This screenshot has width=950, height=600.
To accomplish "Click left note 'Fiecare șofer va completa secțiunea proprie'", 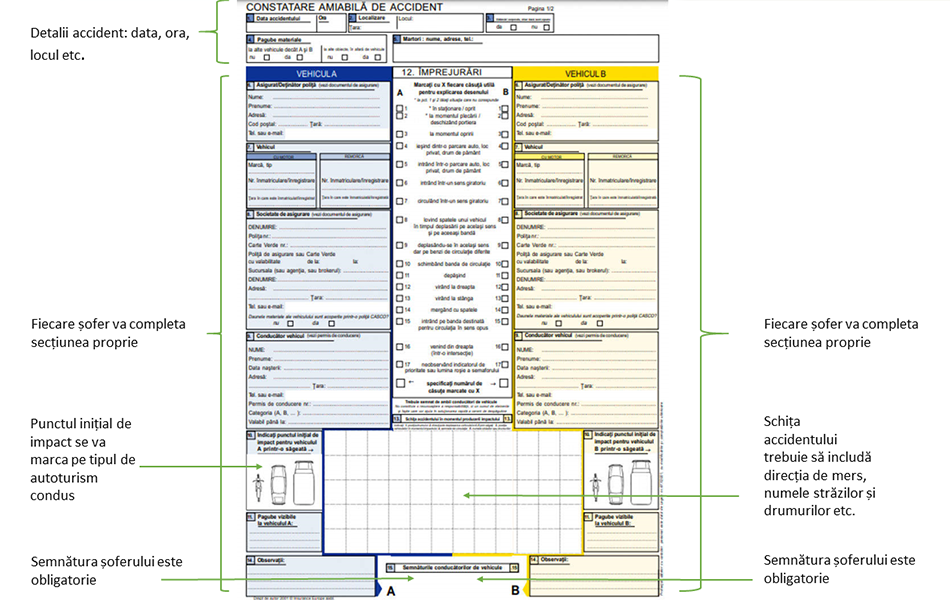I will tap(108, 333).
